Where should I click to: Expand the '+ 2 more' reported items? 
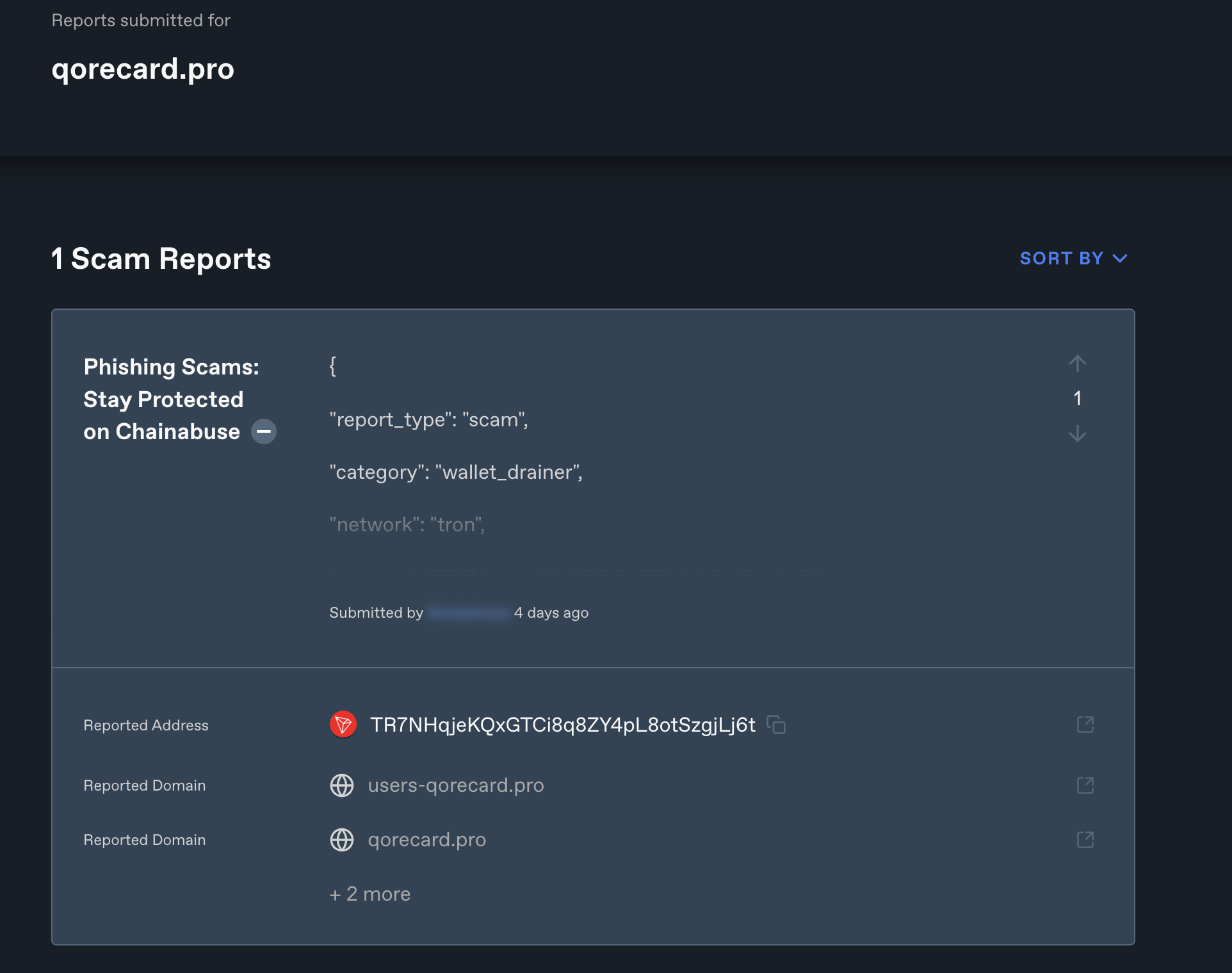click(x=370, y=894)
